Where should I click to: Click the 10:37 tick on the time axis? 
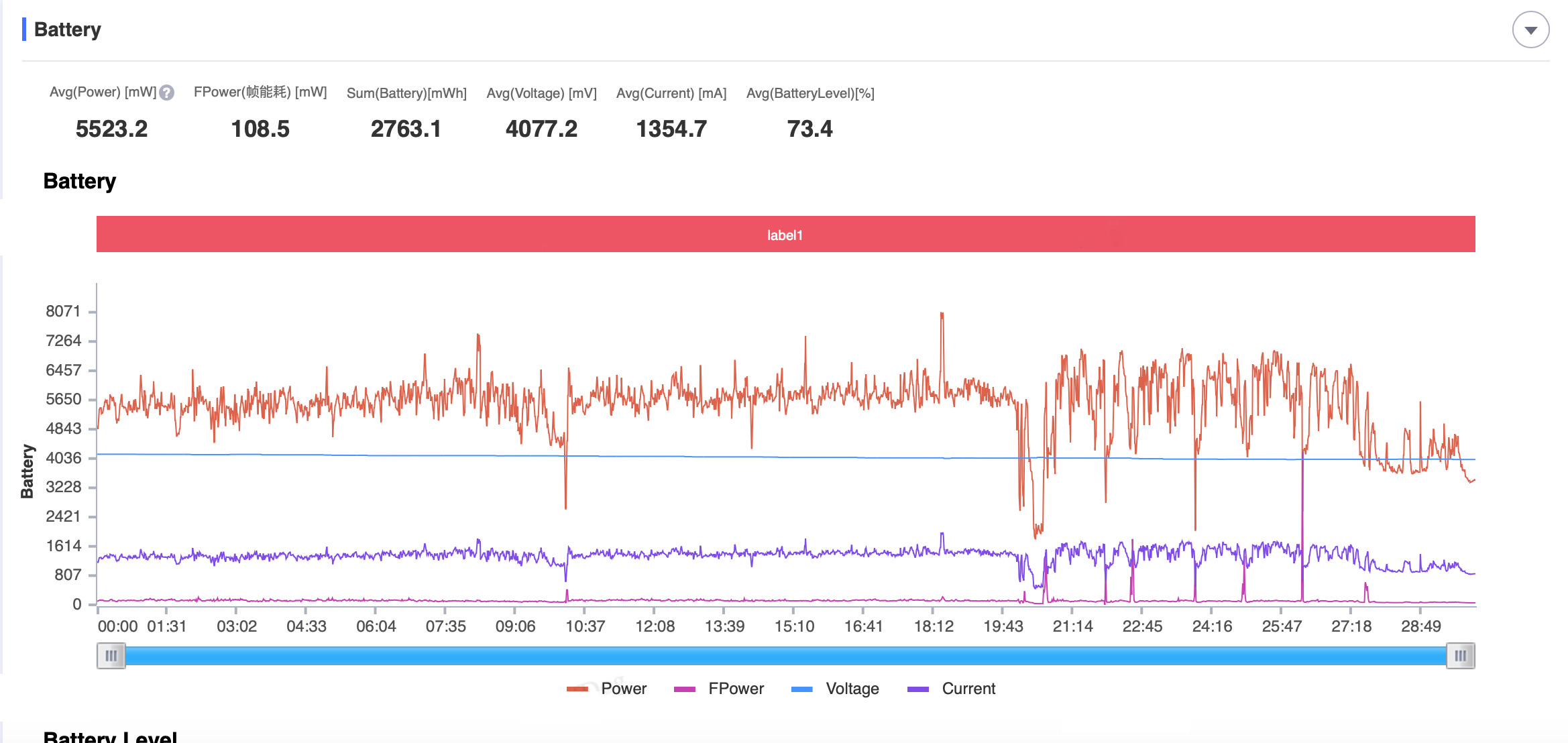tap(585, 626)
